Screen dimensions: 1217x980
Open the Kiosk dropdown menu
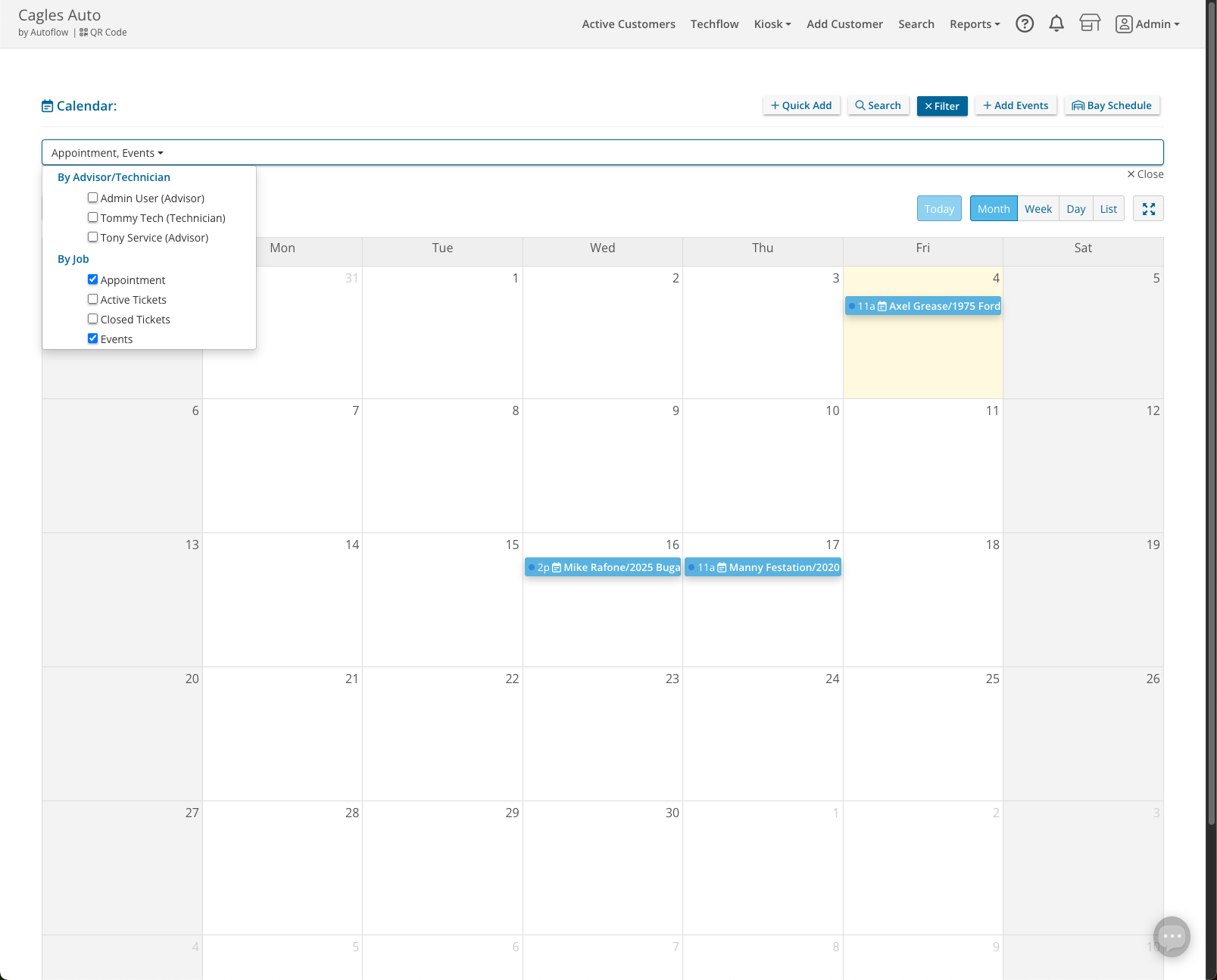coord(772,24)
